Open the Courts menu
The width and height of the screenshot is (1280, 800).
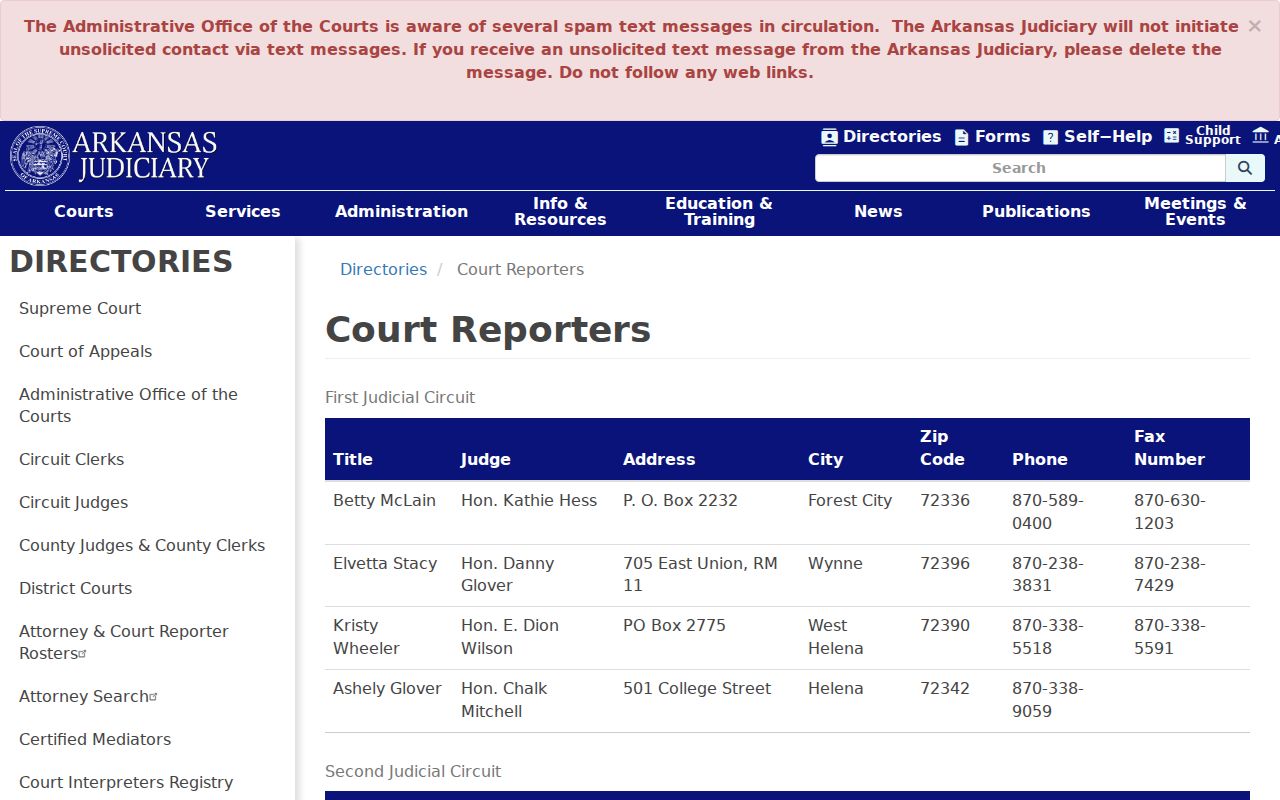(84, 212)
